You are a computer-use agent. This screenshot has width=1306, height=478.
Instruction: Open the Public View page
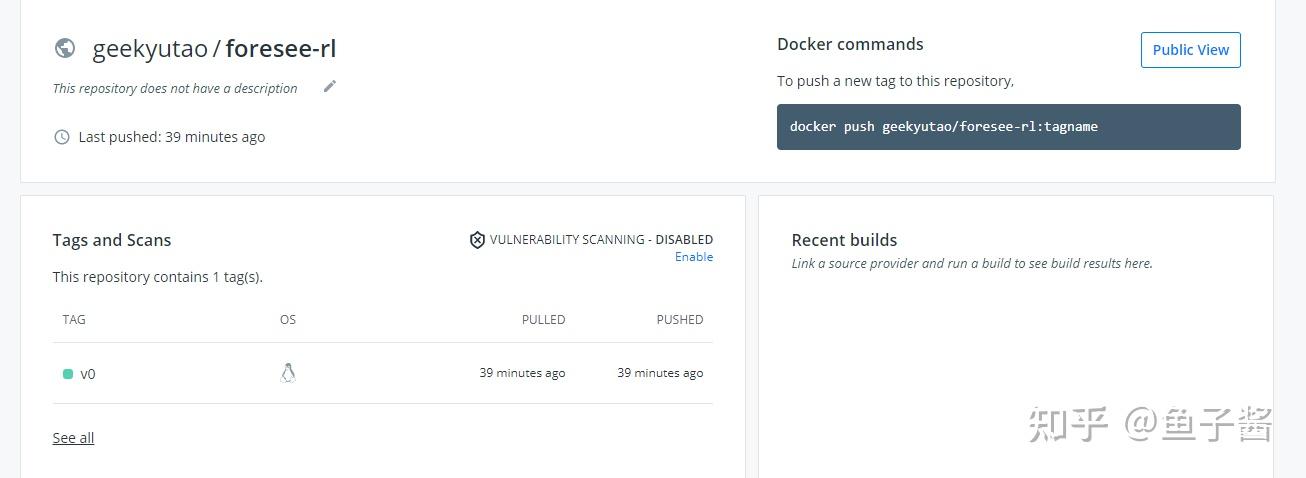point(1190,50)
